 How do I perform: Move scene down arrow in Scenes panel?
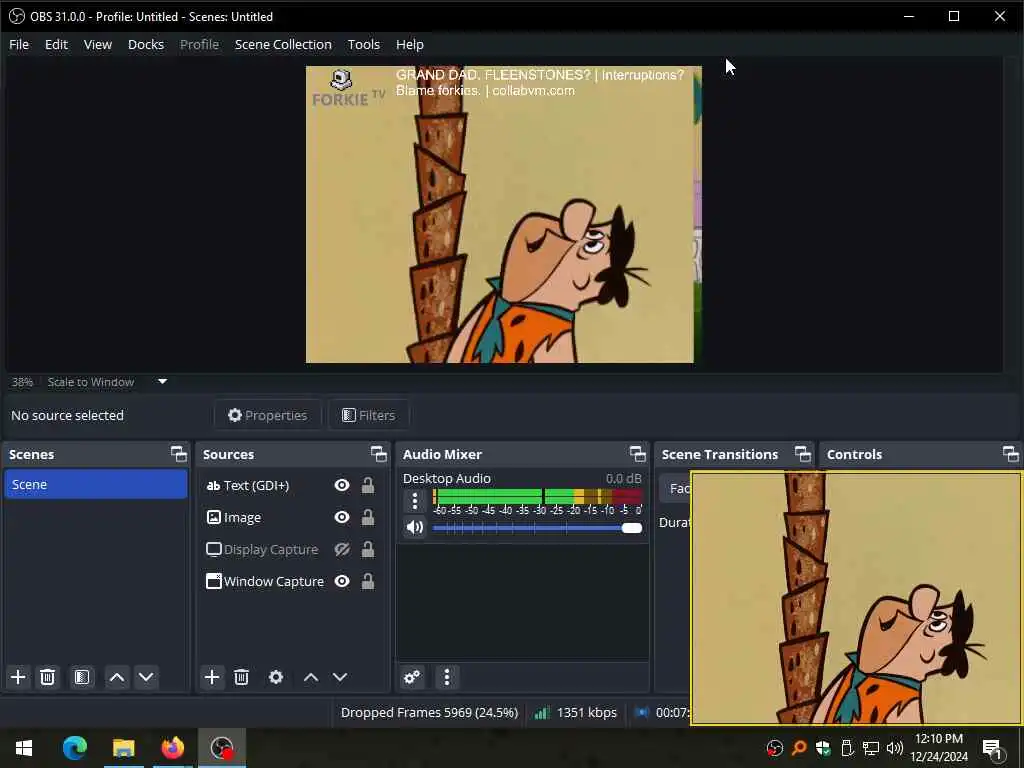click(x=146, y=677)
